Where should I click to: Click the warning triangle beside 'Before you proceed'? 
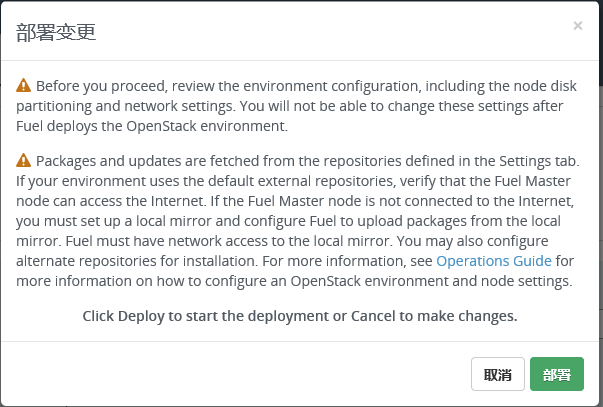click(x=23, y=85)
